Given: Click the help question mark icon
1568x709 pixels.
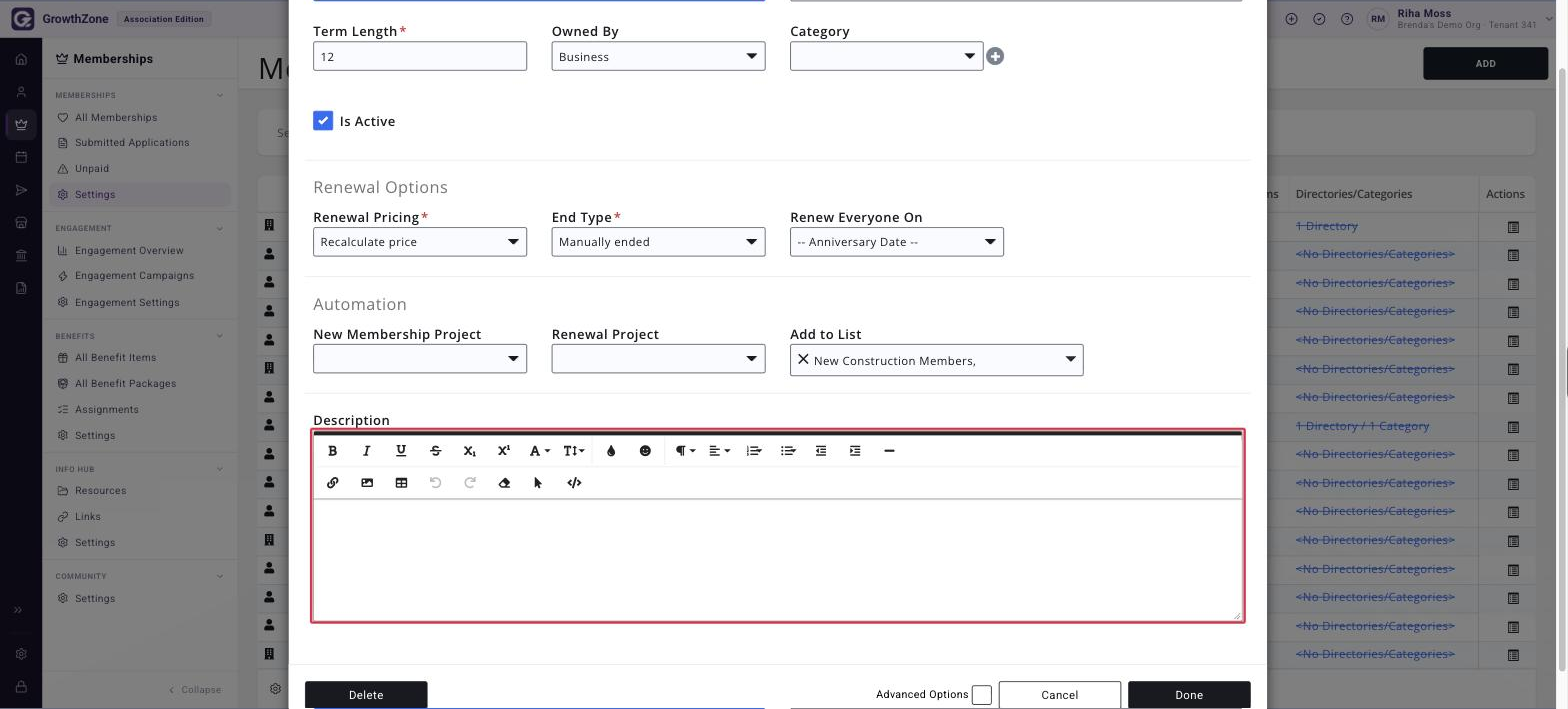Looking at the screenshot, I should [x=1347, y=19].
